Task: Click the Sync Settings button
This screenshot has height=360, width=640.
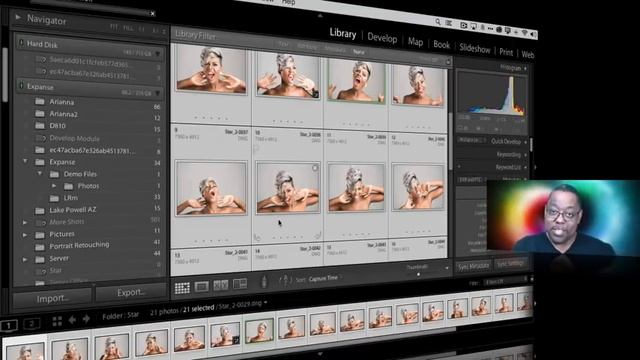Action: coord(510,263)
